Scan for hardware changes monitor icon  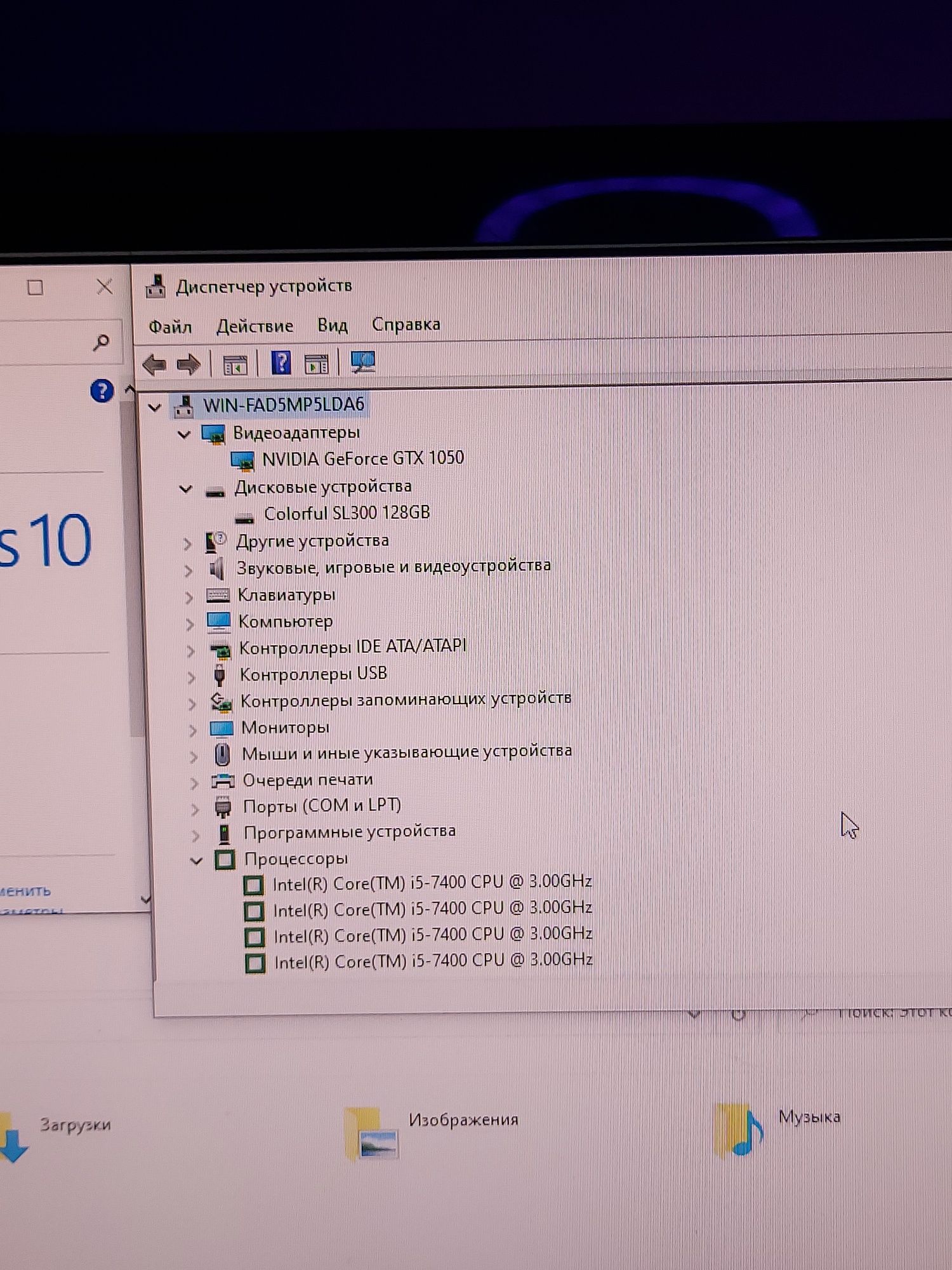[363, 362]
